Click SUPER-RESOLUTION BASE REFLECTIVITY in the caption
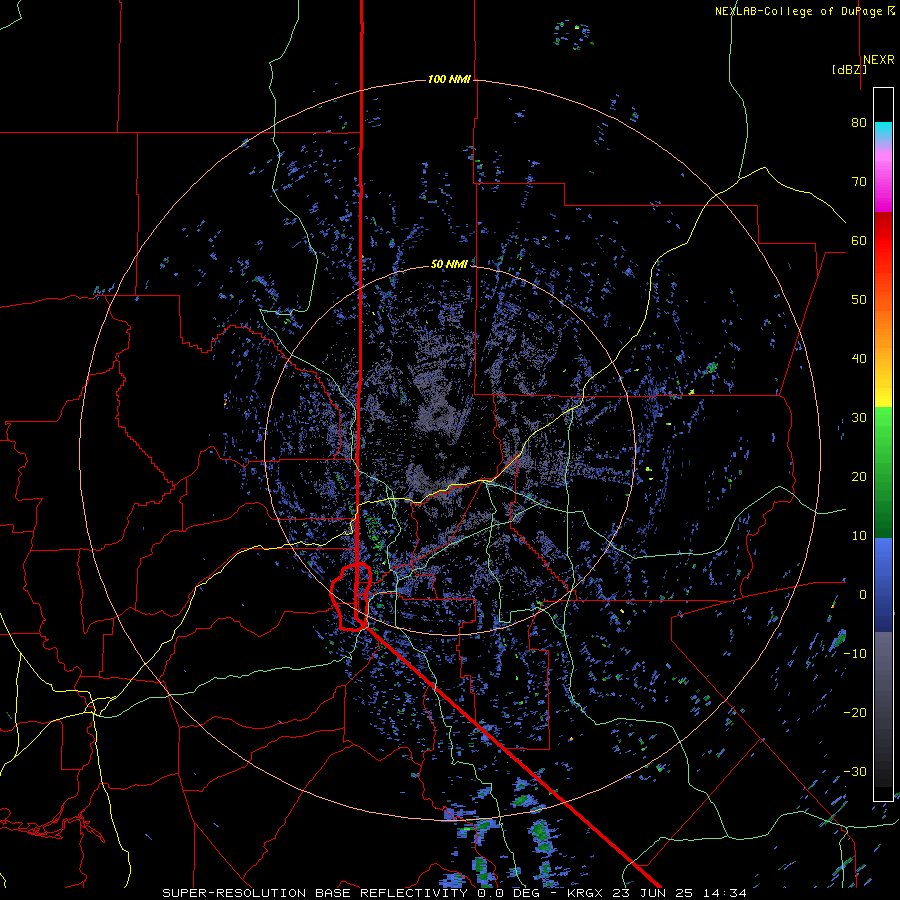Image resolution: width=900 pixels, height=900 pixels. 315,893
